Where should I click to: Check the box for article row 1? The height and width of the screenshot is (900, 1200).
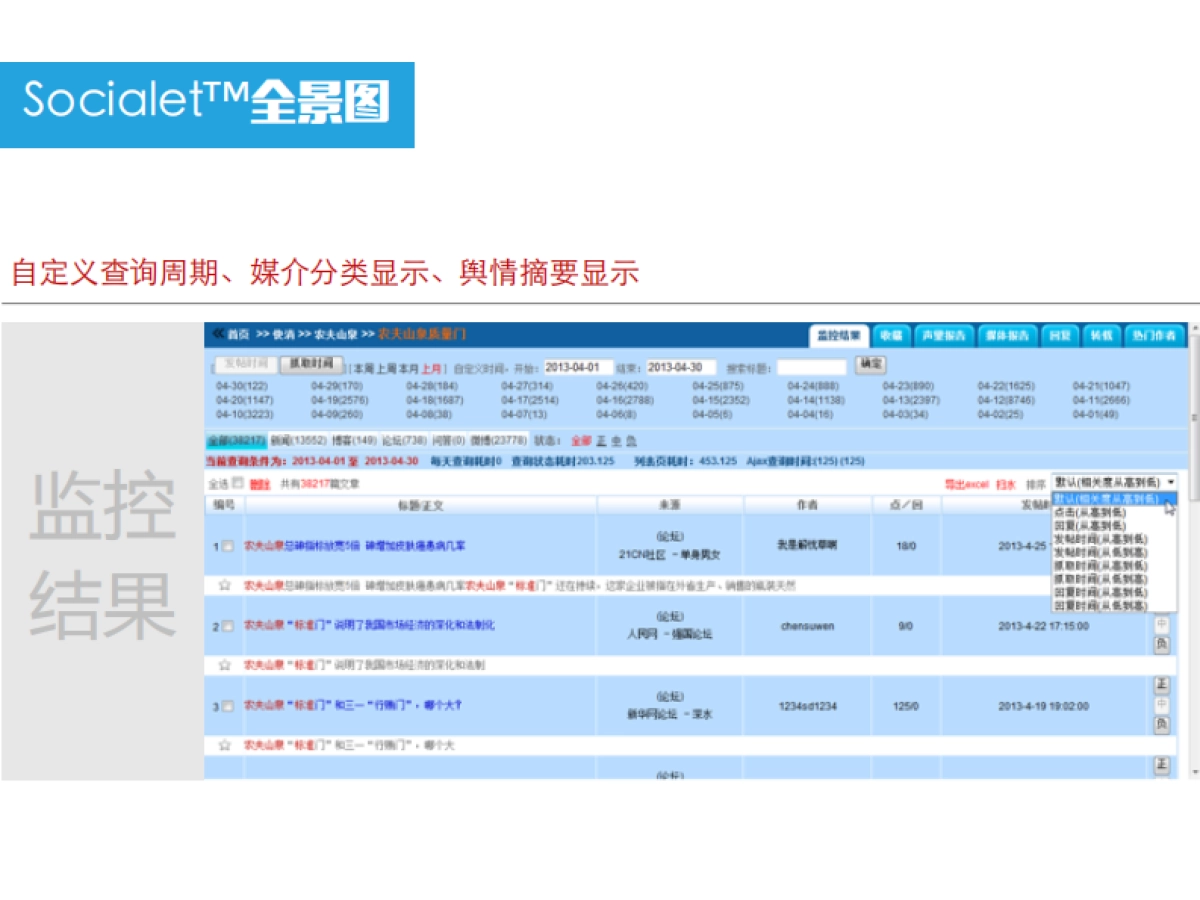[x=228, y=547]
